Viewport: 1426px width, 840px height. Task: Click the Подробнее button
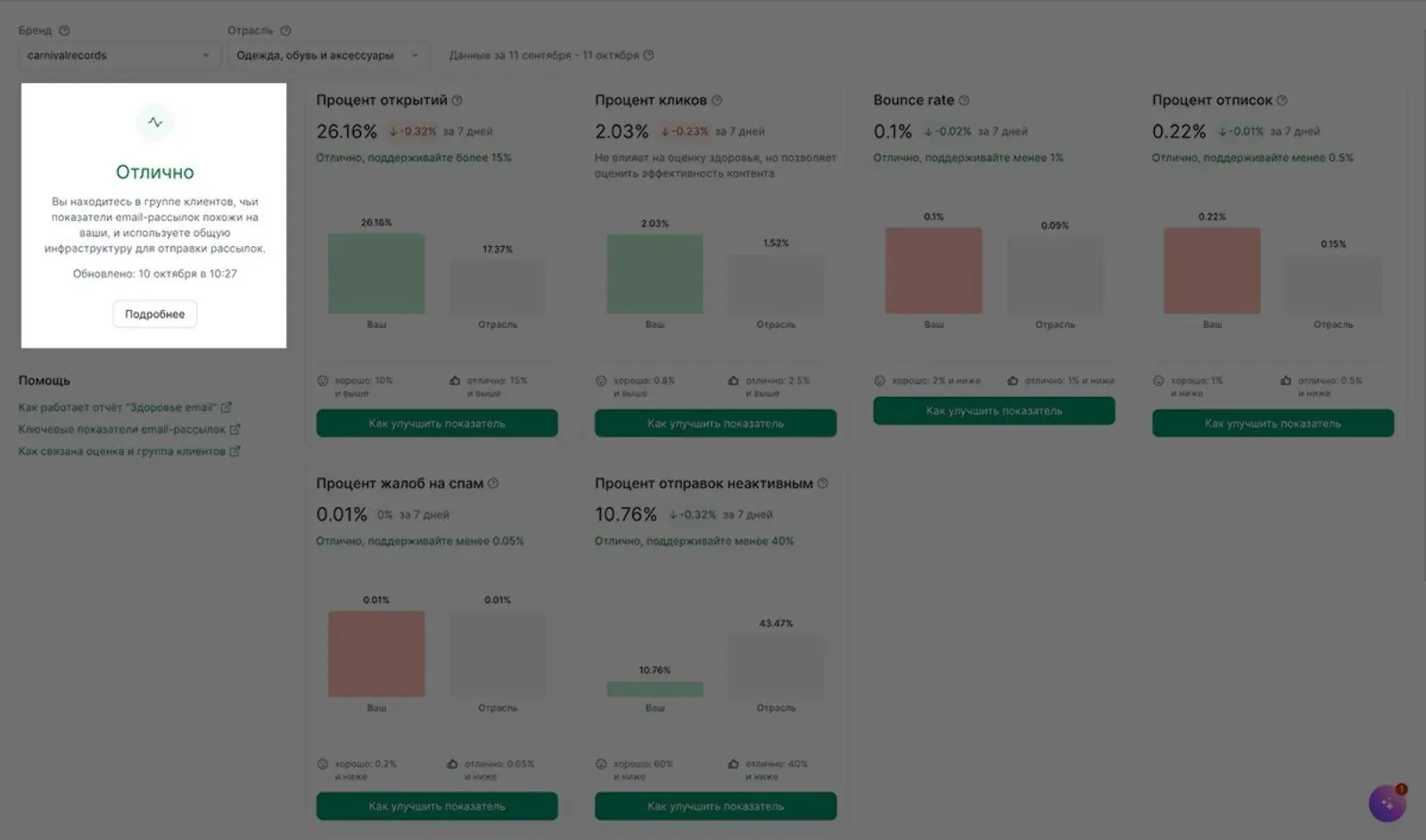click(x=155, y=314)
